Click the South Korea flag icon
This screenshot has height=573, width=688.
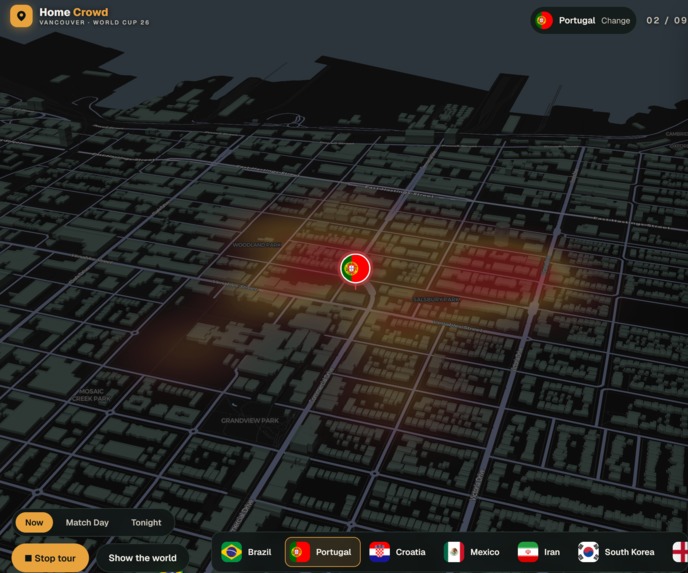click(588, 552)
